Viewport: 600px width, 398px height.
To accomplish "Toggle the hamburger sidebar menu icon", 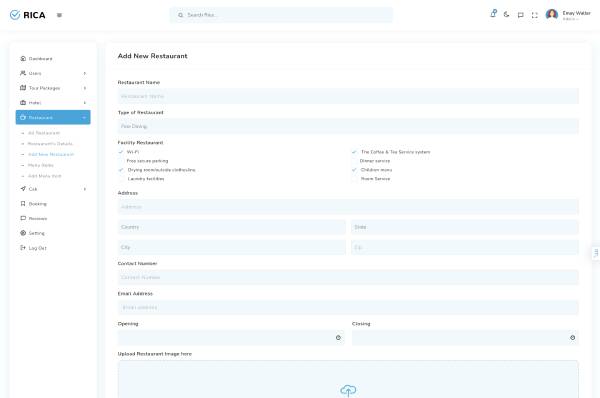I will coord(59,15).
